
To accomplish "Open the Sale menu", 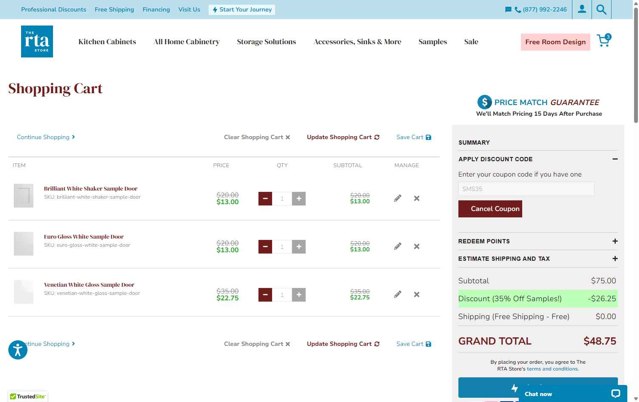I will click(x=471, y=42).
